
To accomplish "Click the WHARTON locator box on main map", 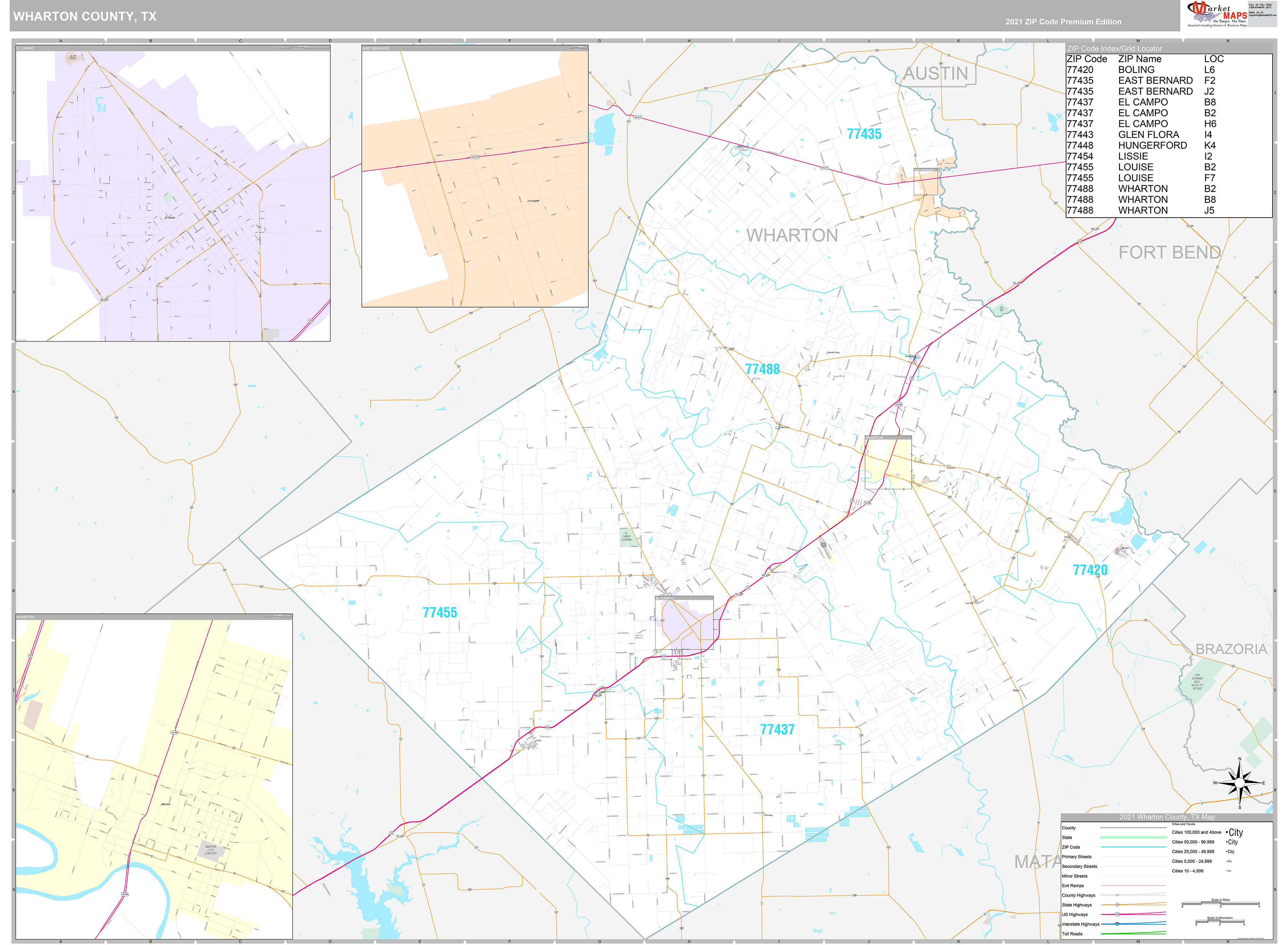I will tap(888, 462).
